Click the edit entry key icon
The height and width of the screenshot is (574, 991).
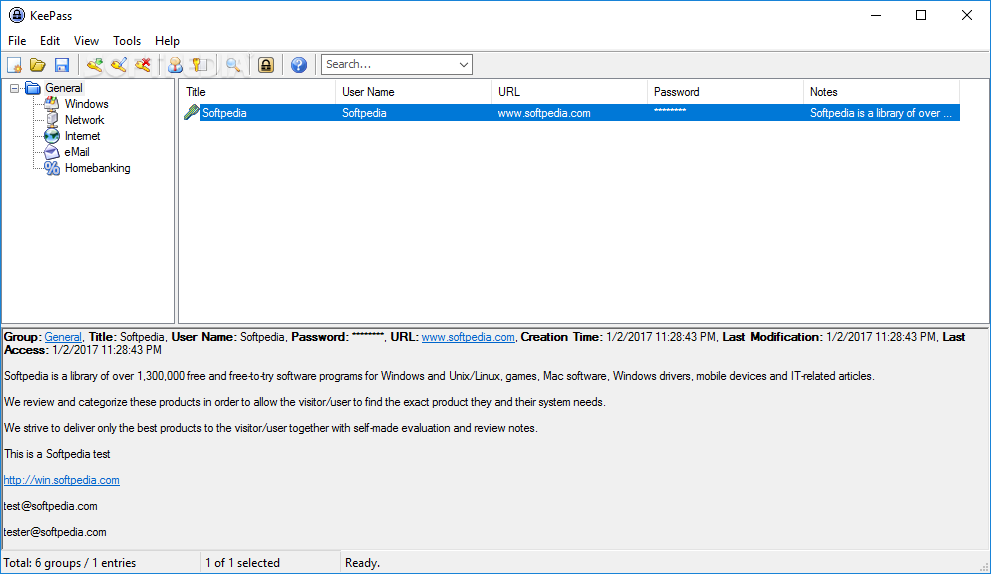(119, 64)
